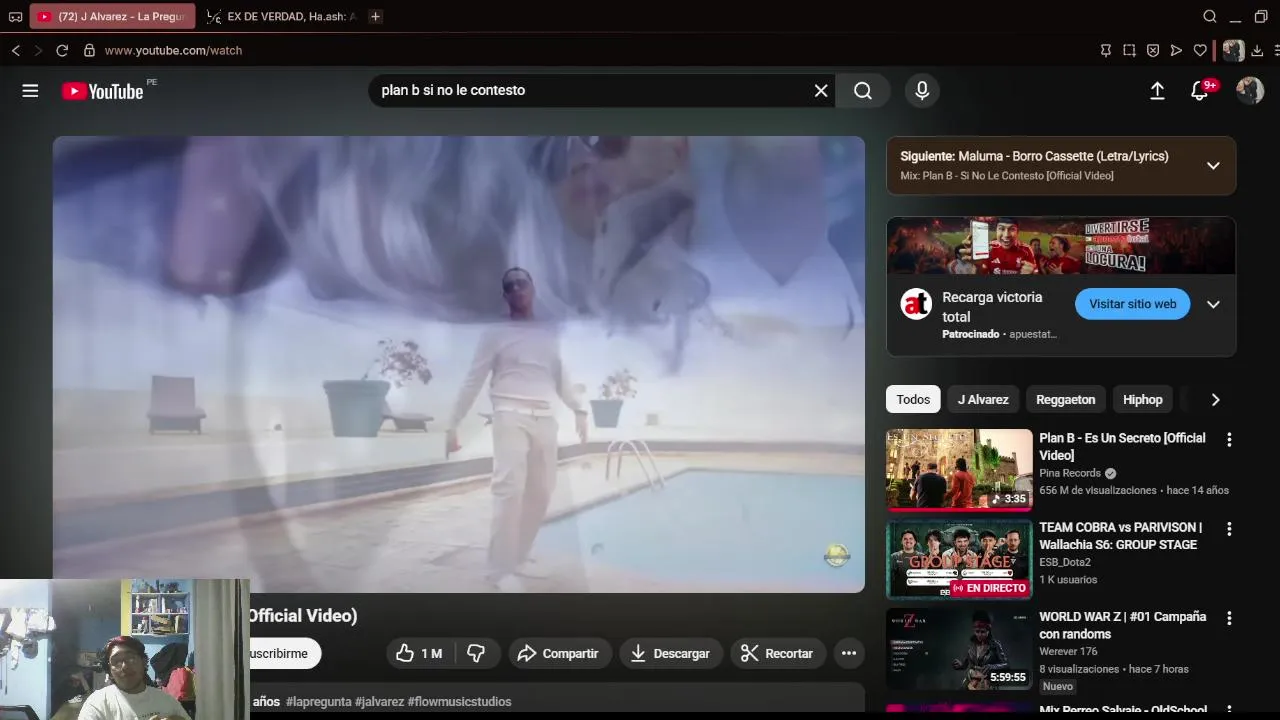Select the Todos filter chip
1280x720 pixels.
tap(913, 399)
